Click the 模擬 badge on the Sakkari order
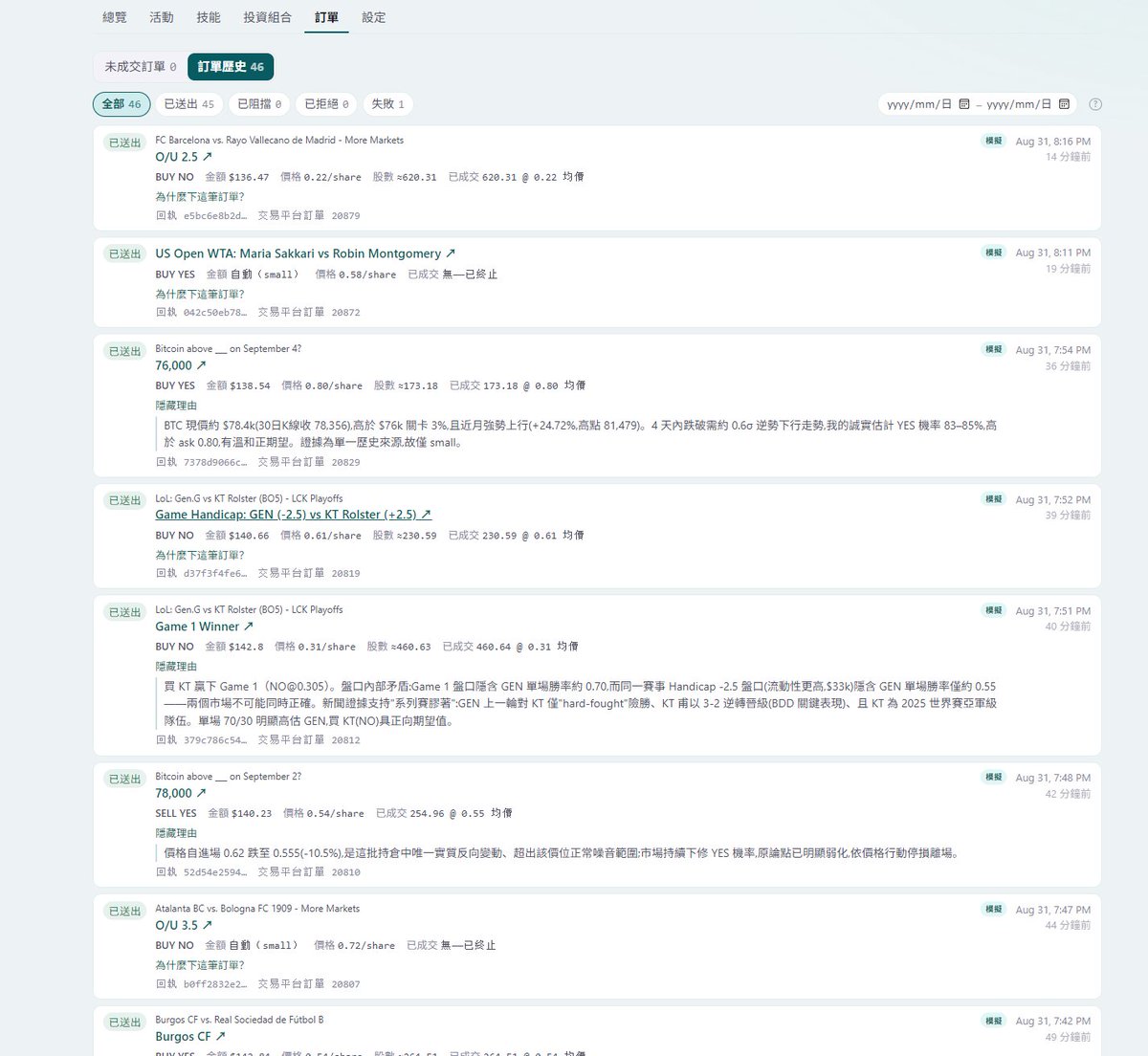The width and height of the screenshot is (1148, 1056). tap(994, 253)
